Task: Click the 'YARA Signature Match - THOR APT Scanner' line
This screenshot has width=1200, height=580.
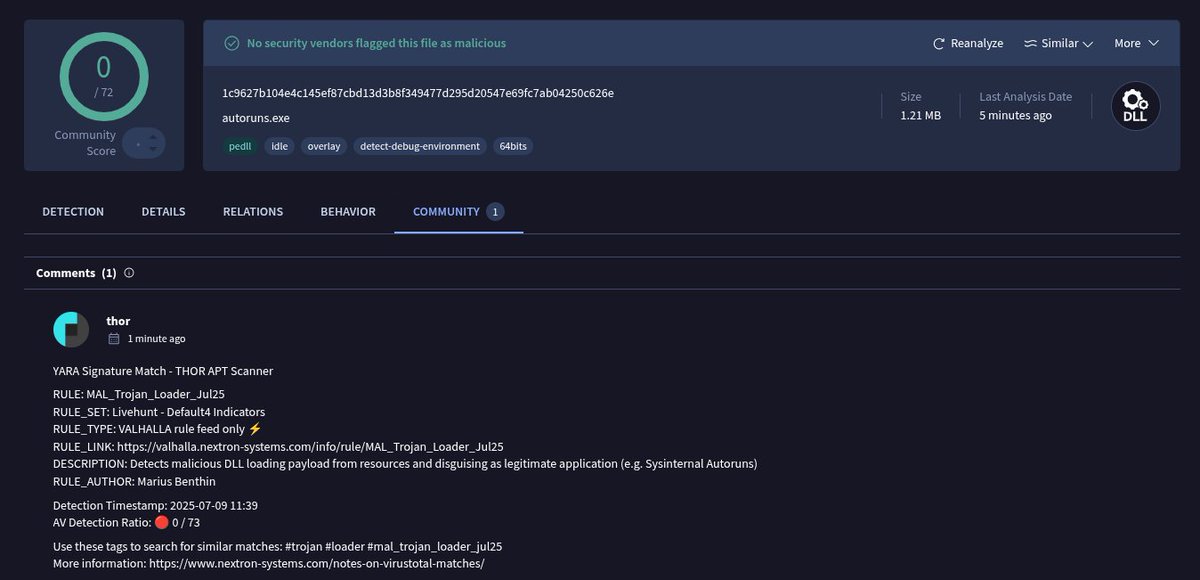Action: point(163,371)
